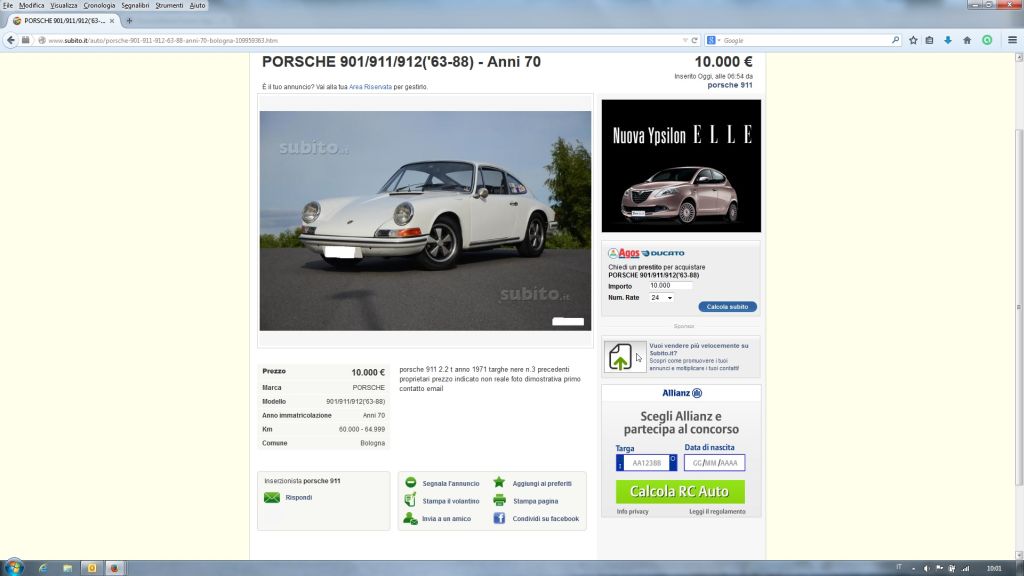This screenshot has height=576, width=1024.
Task: Open the address bar history dropdown arrow
Action: (684, 40)
